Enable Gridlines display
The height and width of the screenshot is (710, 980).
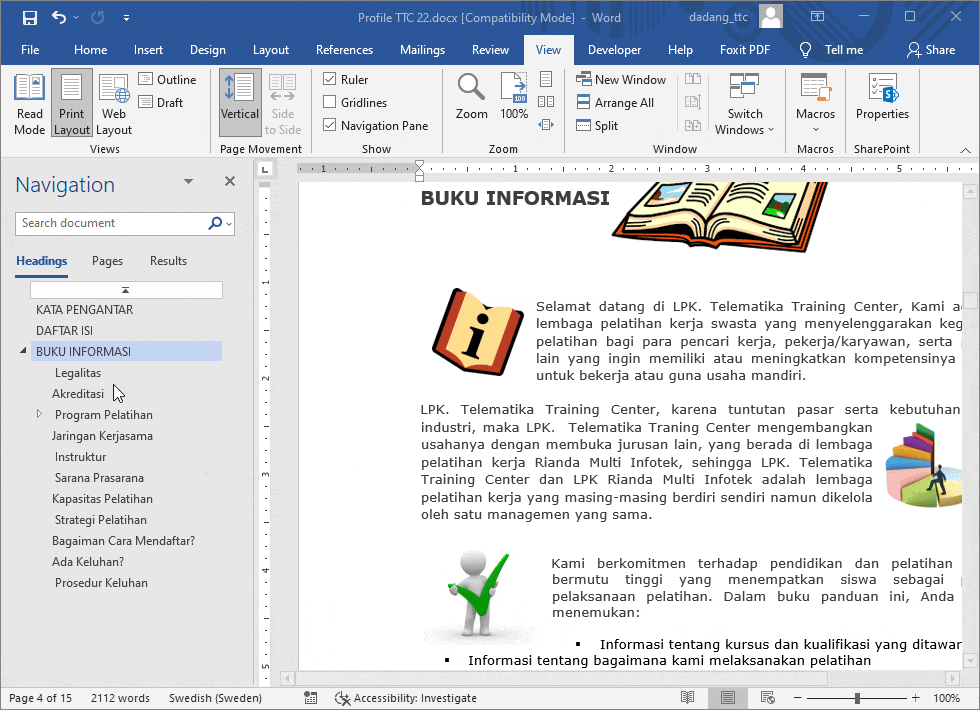(x=329, y=102)
